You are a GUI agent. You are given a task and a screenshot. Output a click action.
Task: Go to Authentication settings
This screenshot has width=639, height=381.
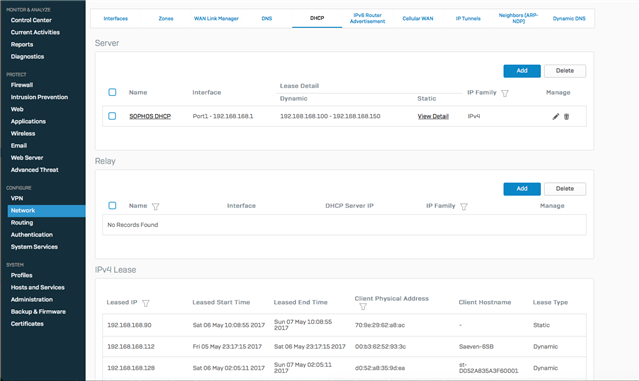(x=32, y=235)
